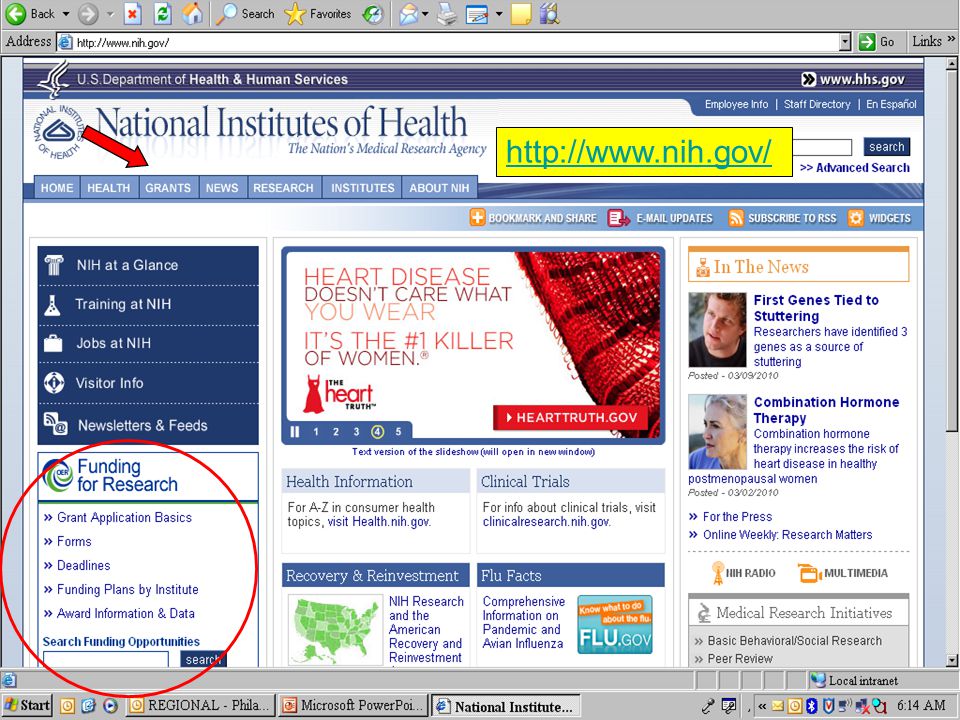Screen dimensions: 960x720
Task: Open the RESEARCH navigation tab
Action: pos(283,188)
